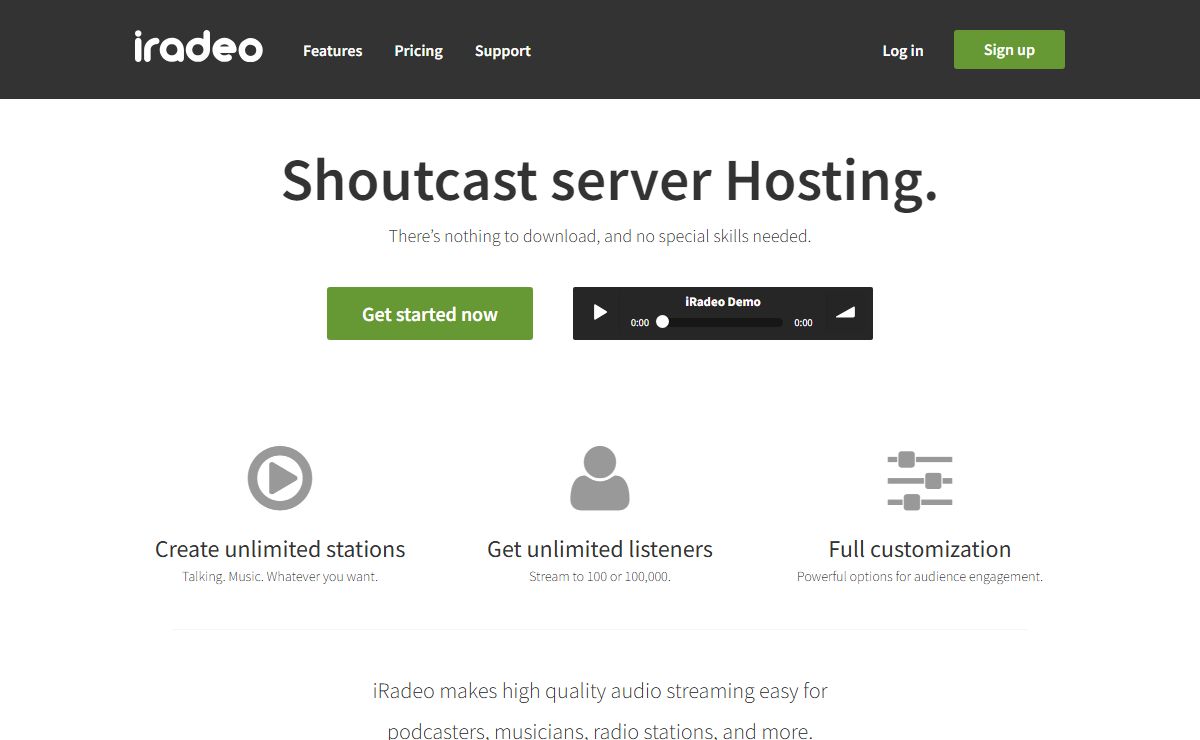Click the Log in link
Image resolution: width=1200 pixels, height=740 pixels.
click(903, 51)
